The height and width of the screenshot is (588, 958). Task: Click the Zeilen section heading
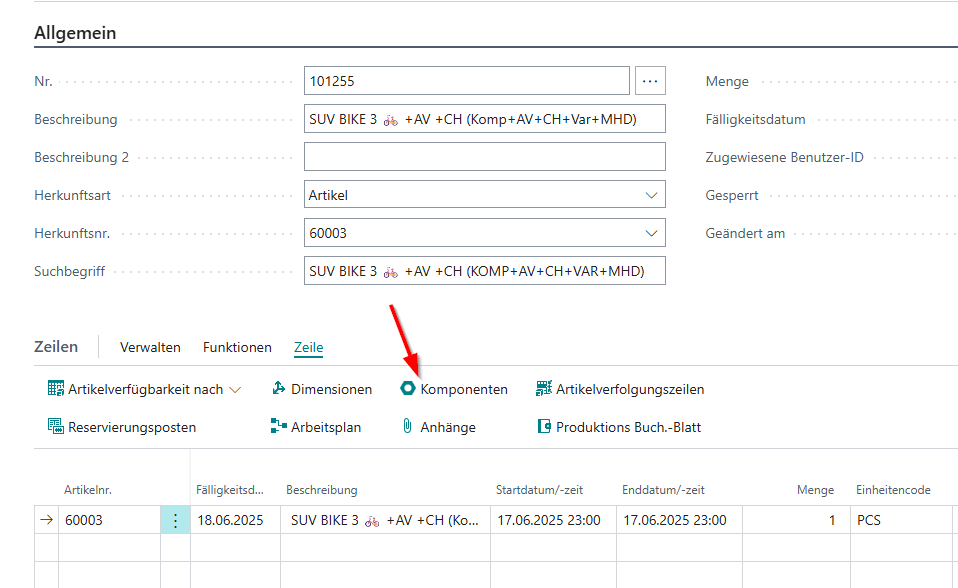[x=56, y=347]
